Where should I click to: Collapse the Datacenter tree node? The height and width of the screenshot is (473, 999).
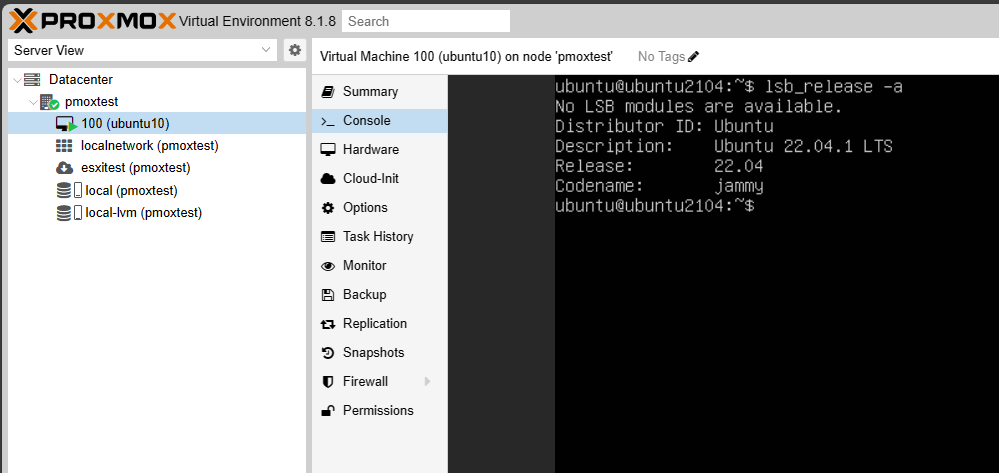(16, 79)
